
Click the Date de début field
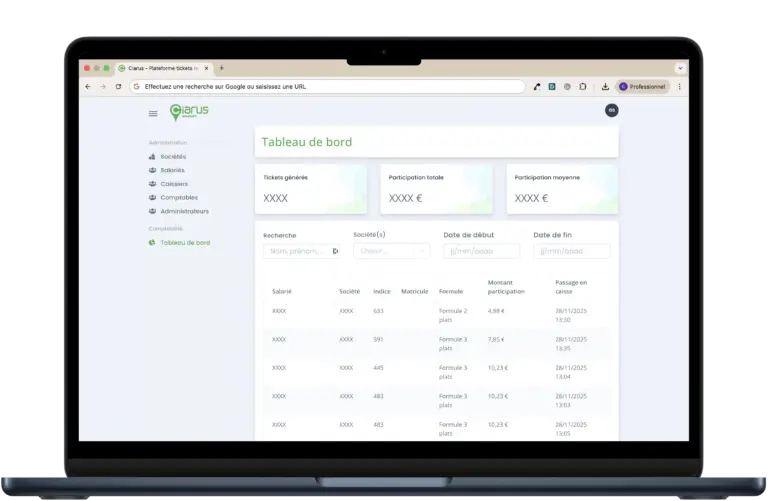tap(481, 251)
